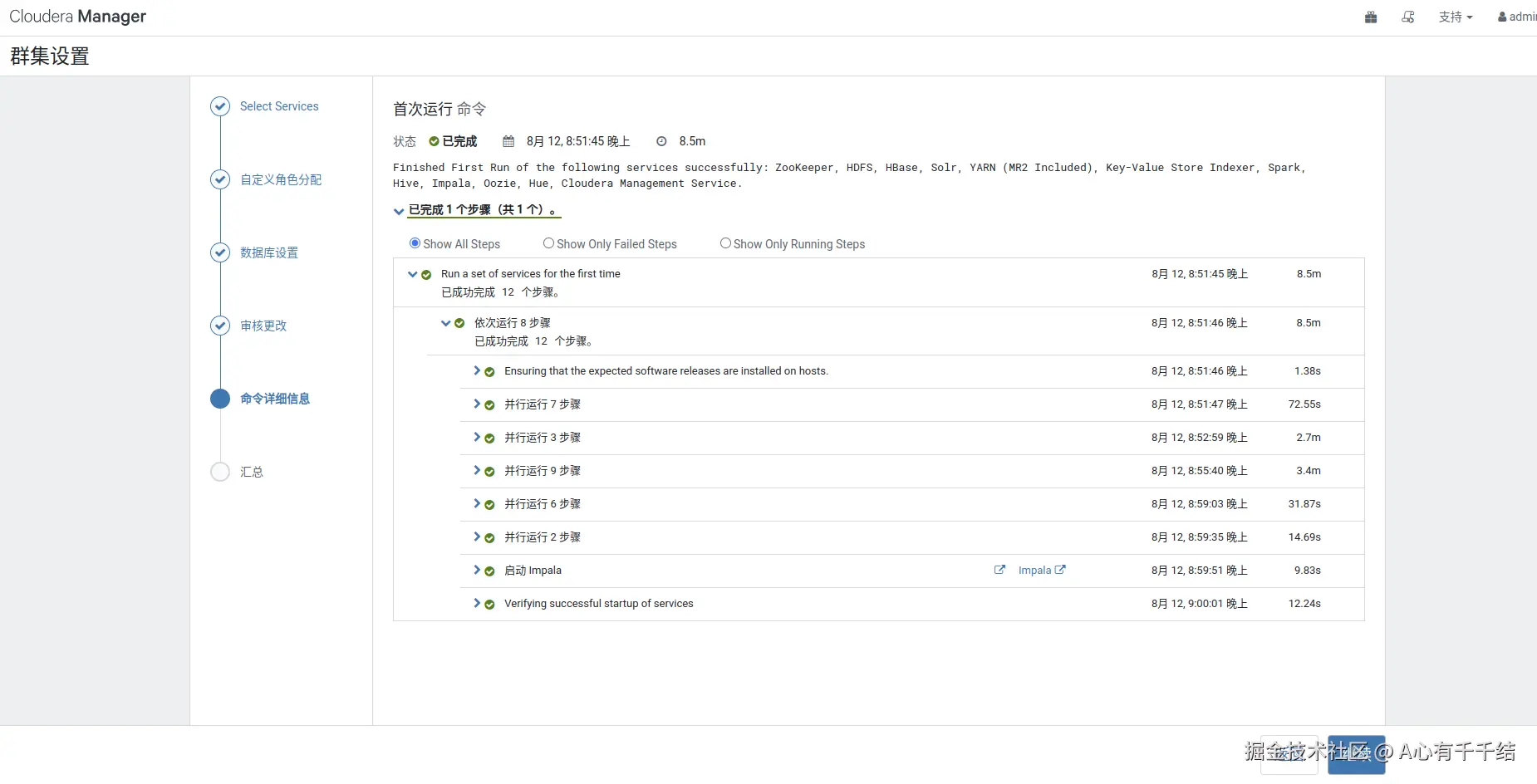This screenshot has height=784, width=1537.
Task: Click green check on 并行运行 2 步骤 row
Action: tap(489, 538)
